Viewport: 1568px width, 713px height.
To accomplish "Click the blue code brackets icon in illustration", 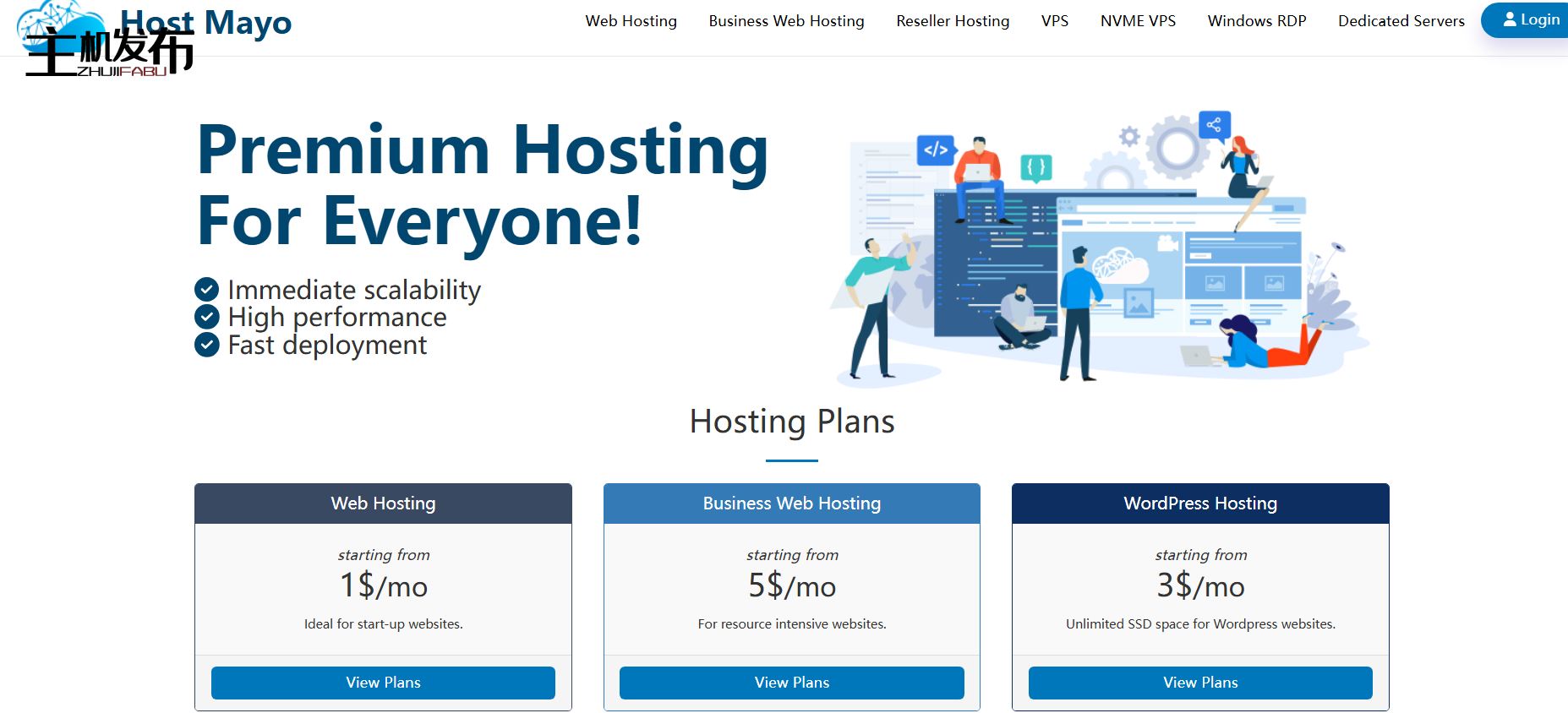I will (936, 150).
